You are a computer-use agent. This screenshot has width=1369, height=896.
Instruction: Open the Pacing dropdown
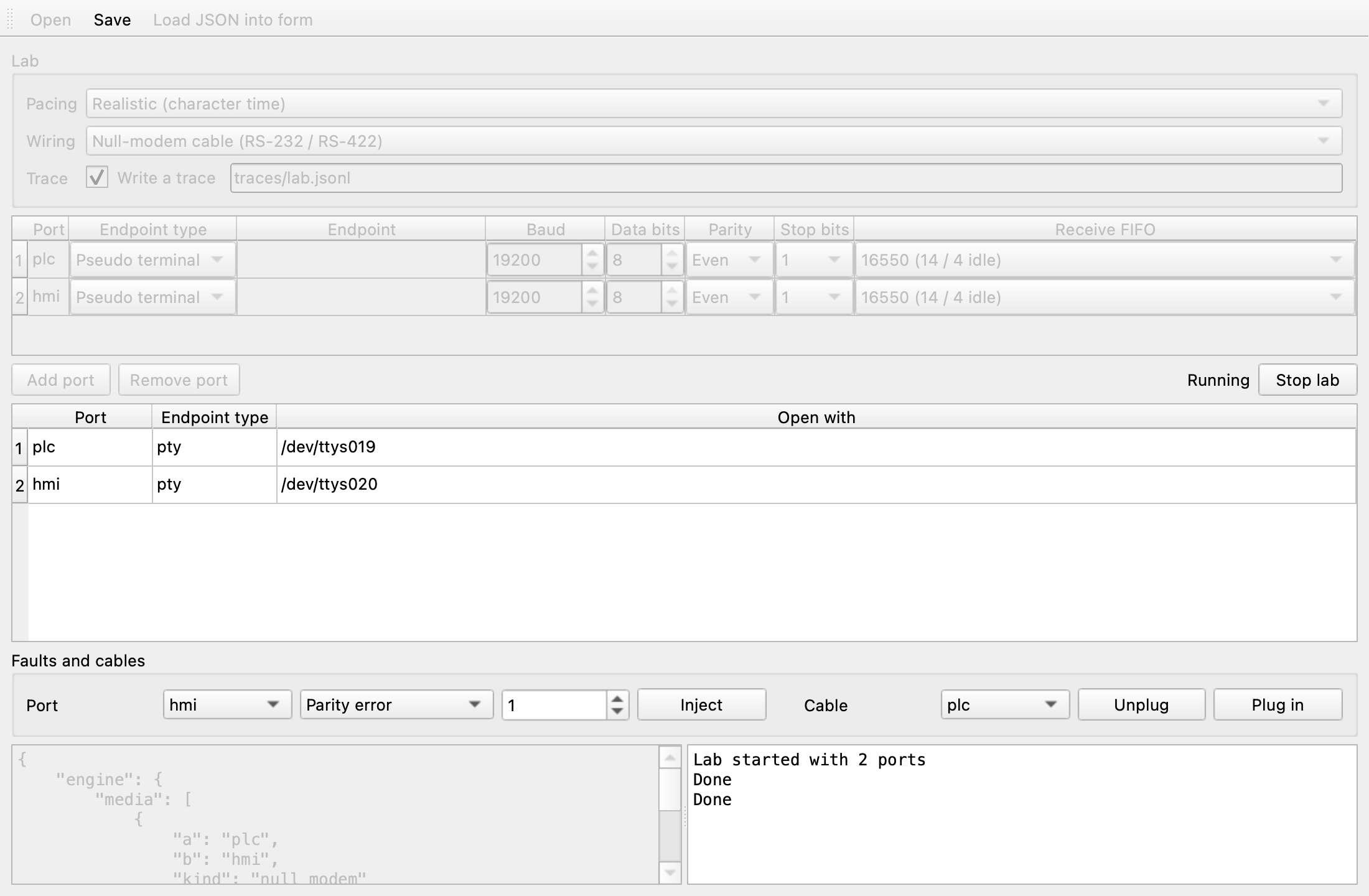point(714,104)
